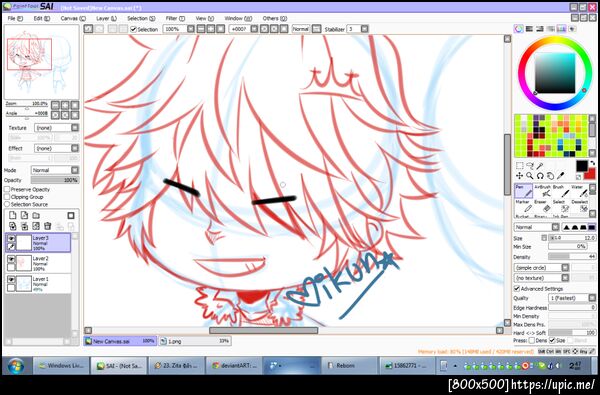Toggle the color wheel panel icon
This screenshot has width=600, height=395.
pyautogui.click(x=518, y=29)
